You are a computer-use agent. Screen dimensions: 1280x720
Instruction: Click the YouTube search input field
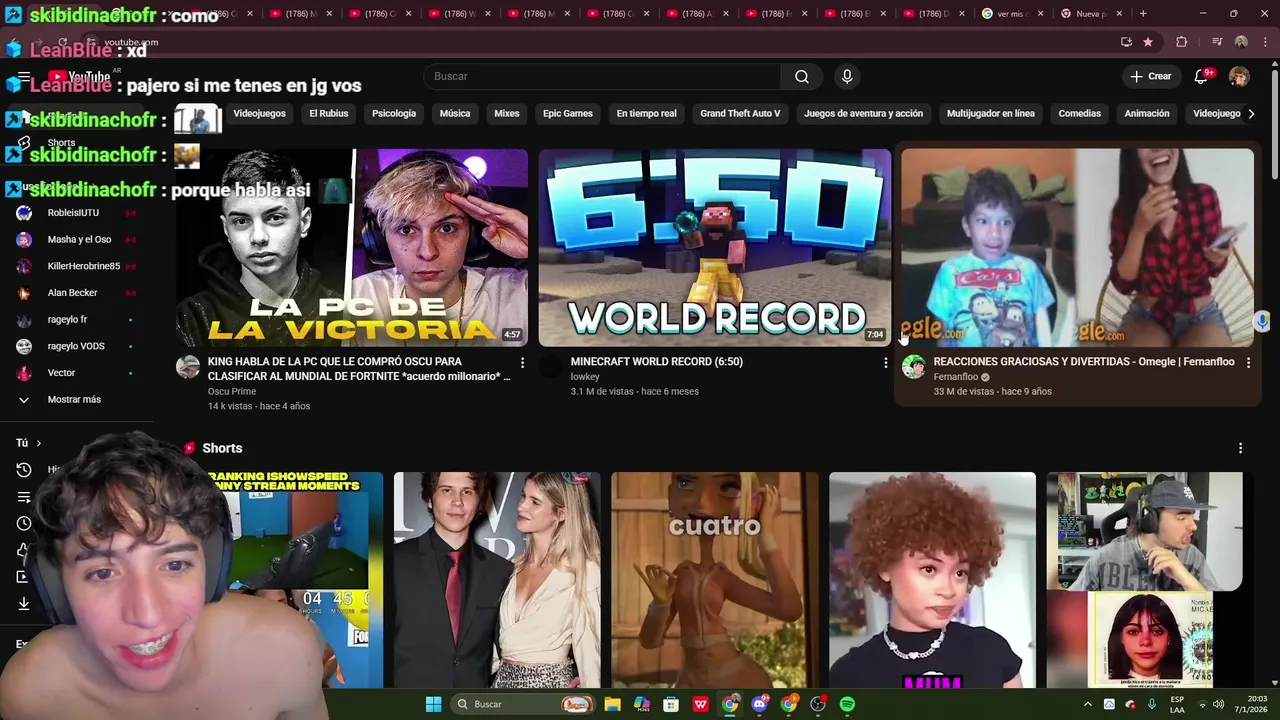pyautogui.click(x=602, y=77)
